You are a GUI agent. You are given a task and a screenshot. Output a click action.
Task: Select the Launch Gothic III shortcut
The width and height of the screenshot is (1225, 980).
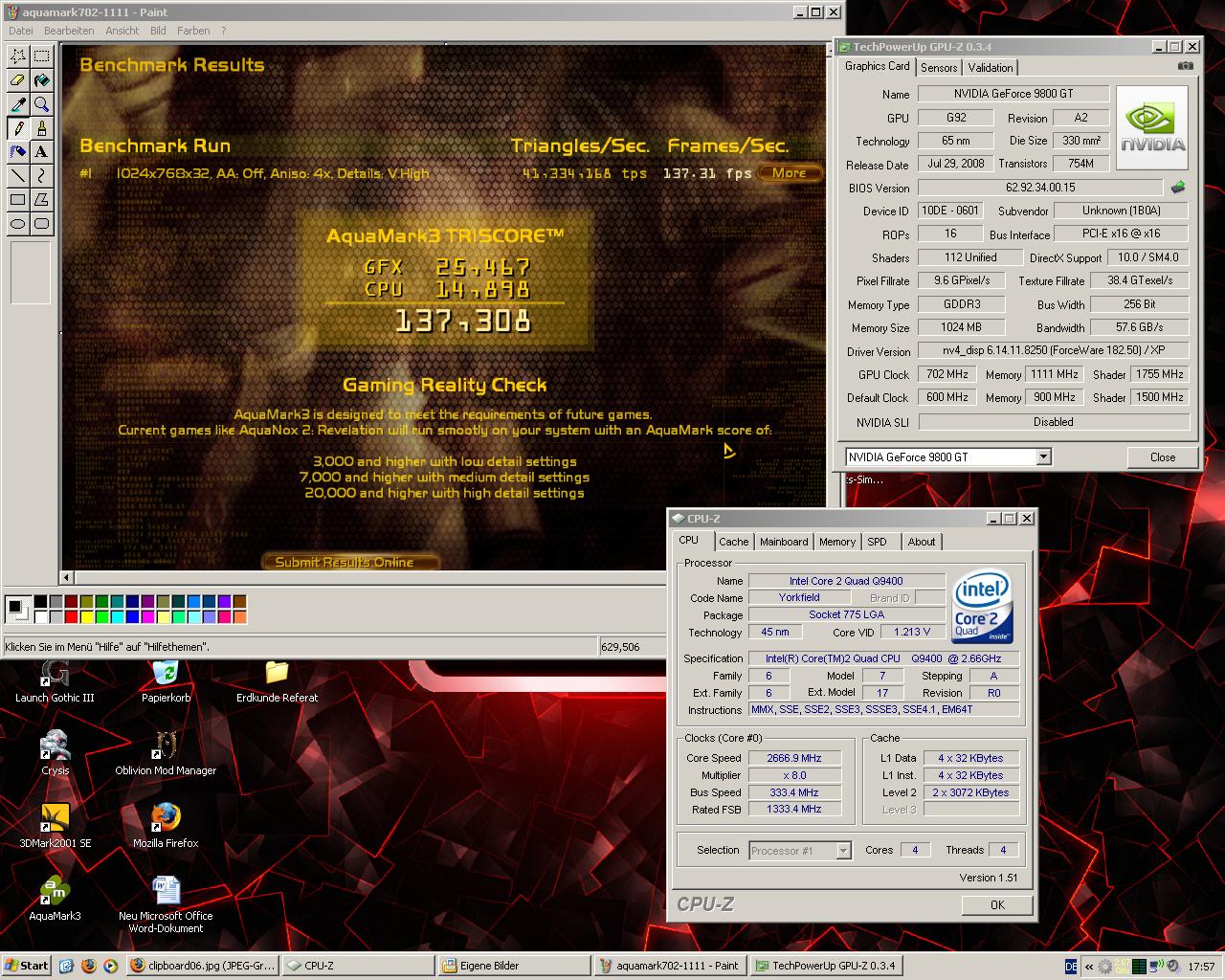(55, 680)
